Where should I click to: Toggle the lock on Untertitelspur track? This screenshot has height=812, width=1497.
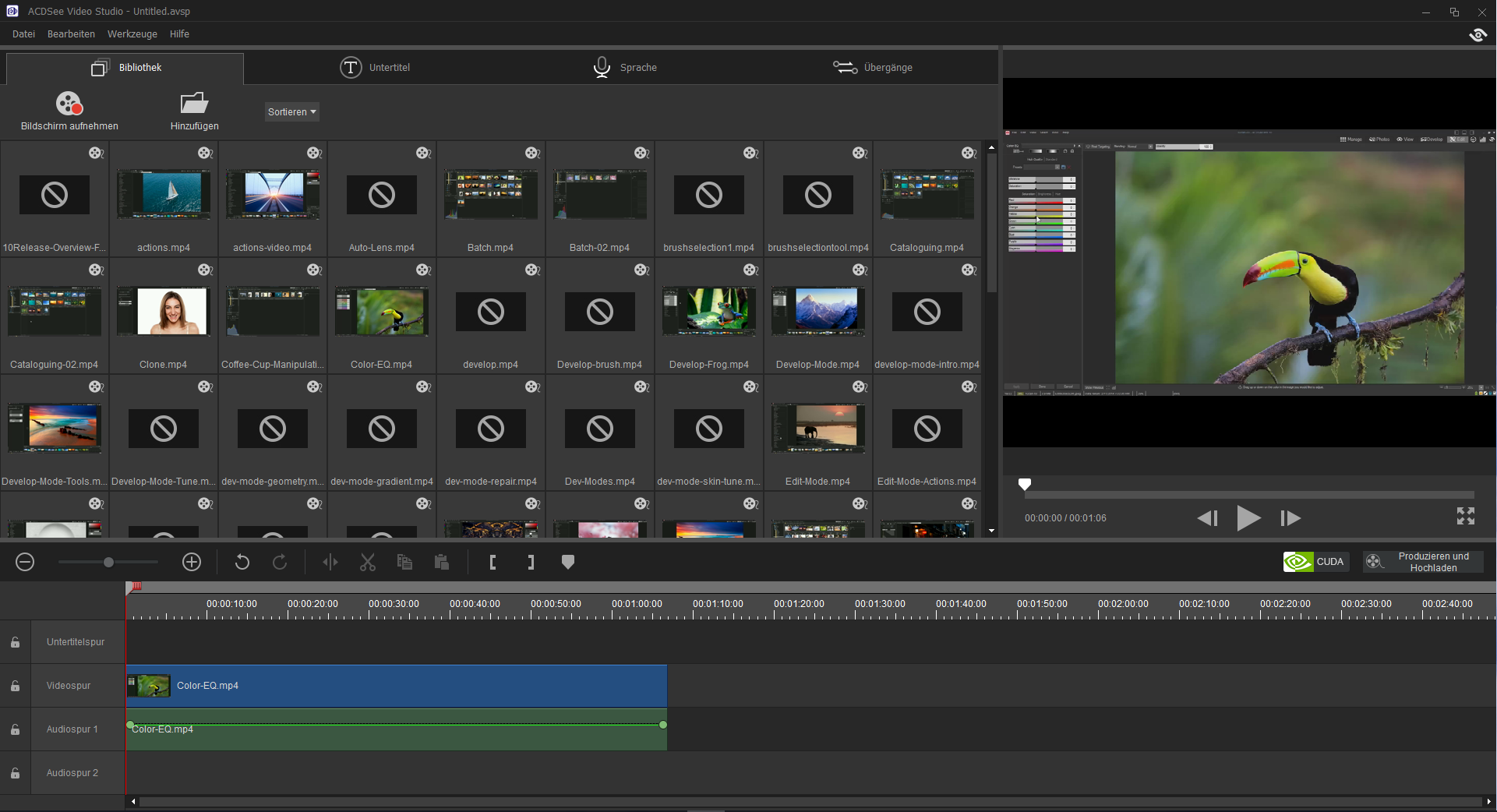tap(15, 642)
